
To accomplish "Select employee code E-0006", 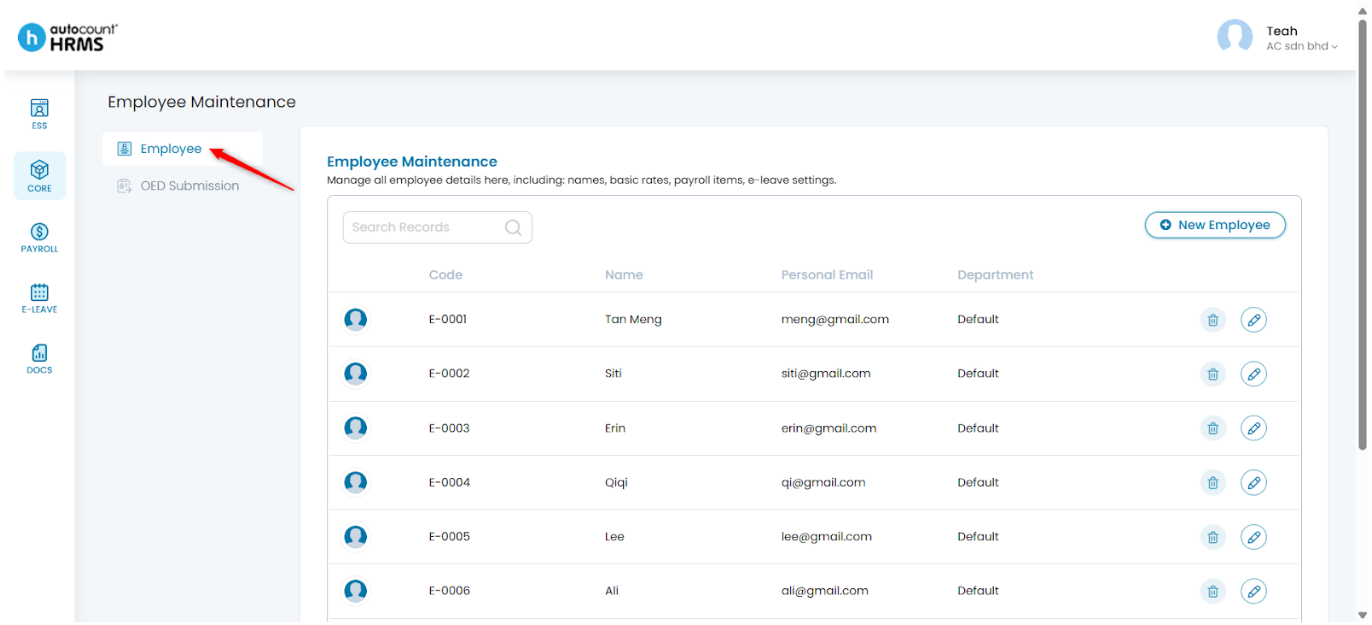I will coord(449,591).
